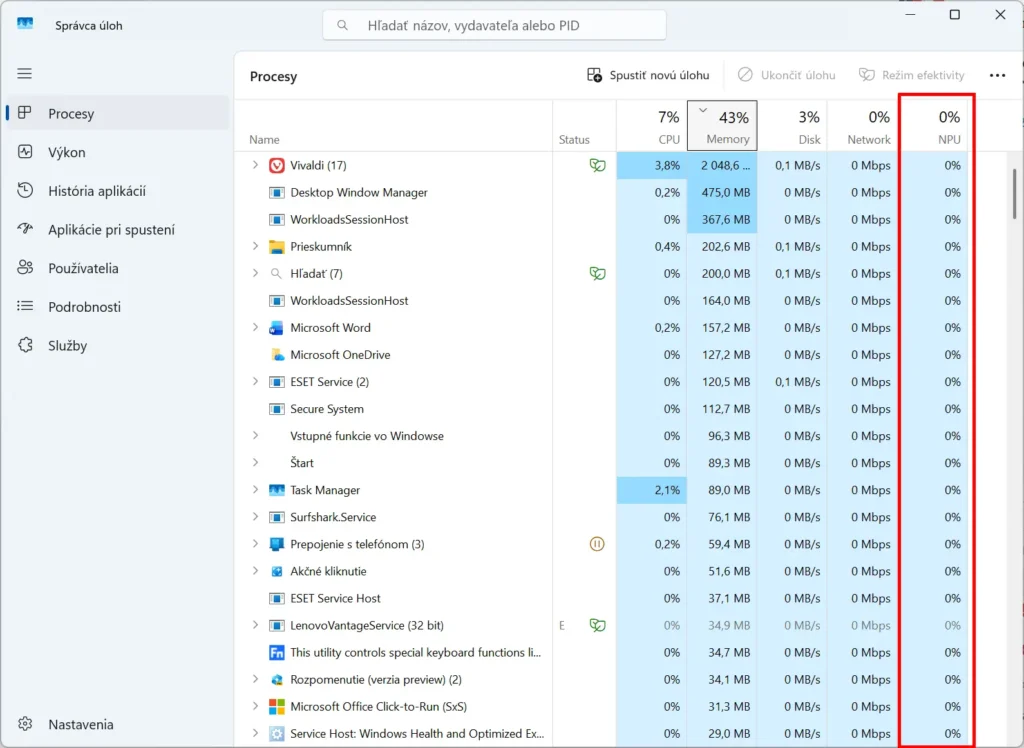Click the ESET Service Host icon
Screen dimensions: 1024x748
click(x=277, y=598)
